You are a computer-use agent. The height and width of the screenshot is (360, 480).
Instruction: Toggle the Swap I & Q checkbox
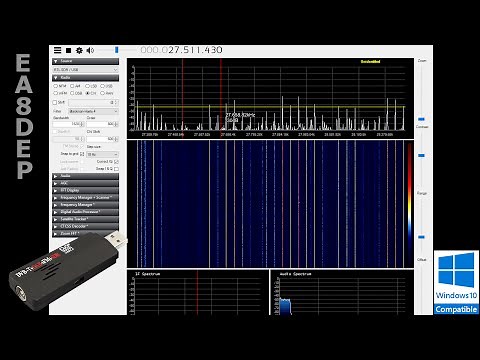click(116, 169)
